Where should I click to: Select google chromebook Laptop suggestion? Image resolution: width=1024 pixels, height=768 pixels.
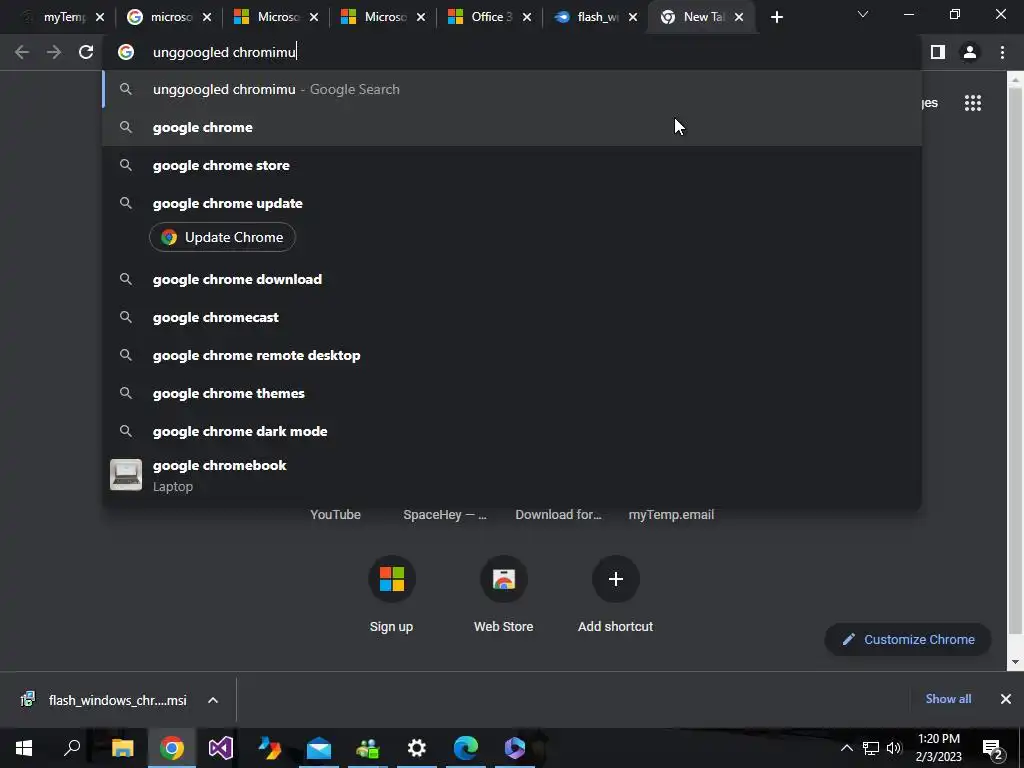[512, 475]
